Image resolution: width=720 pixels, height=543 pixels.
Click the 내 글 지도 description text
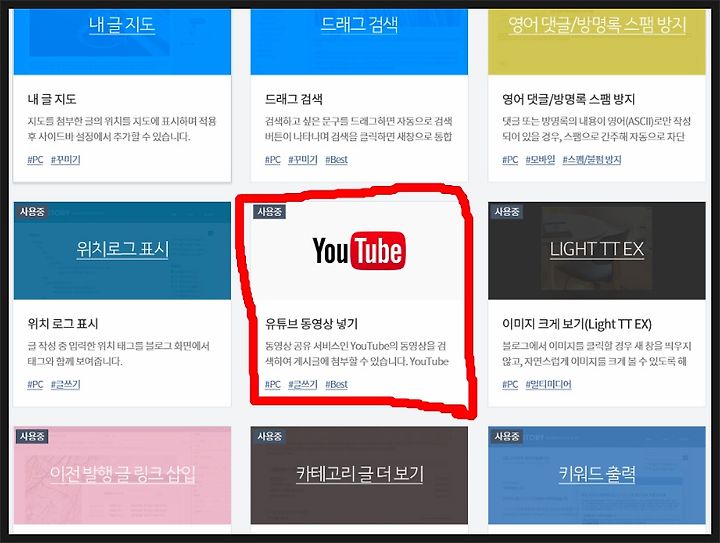click(x=122, y=129)
